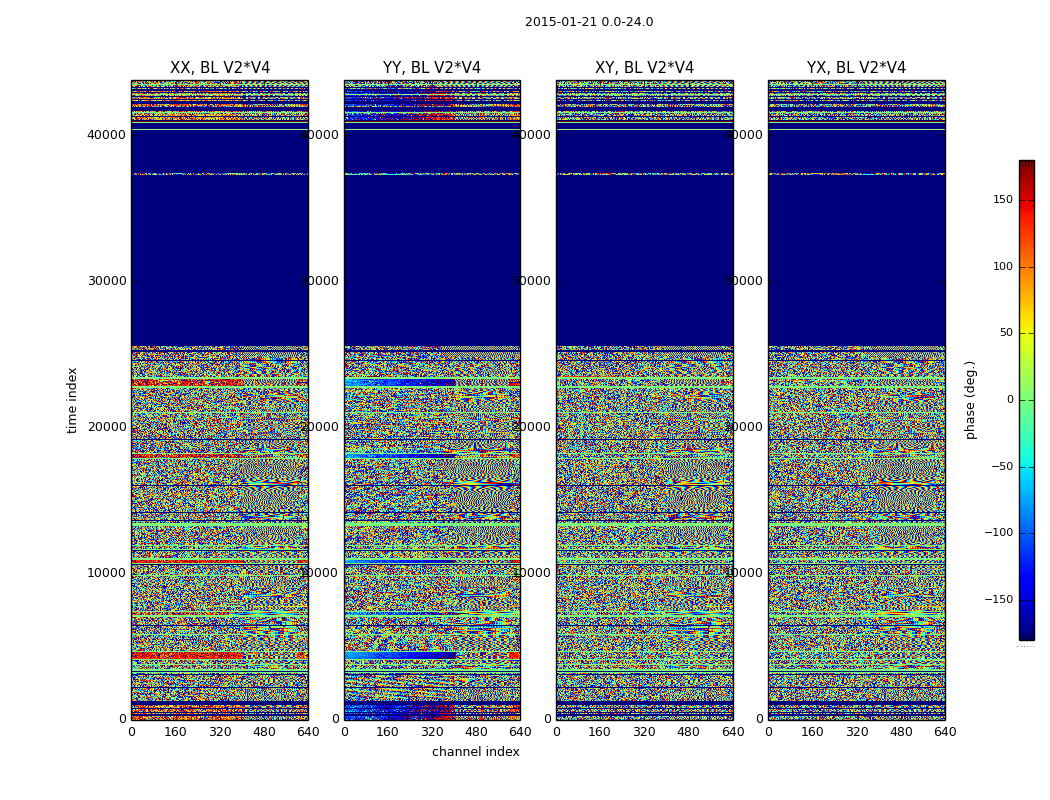Click the 480 x-tick under XX panel
Screen dimensions: 1050x800
click(264, 732)
